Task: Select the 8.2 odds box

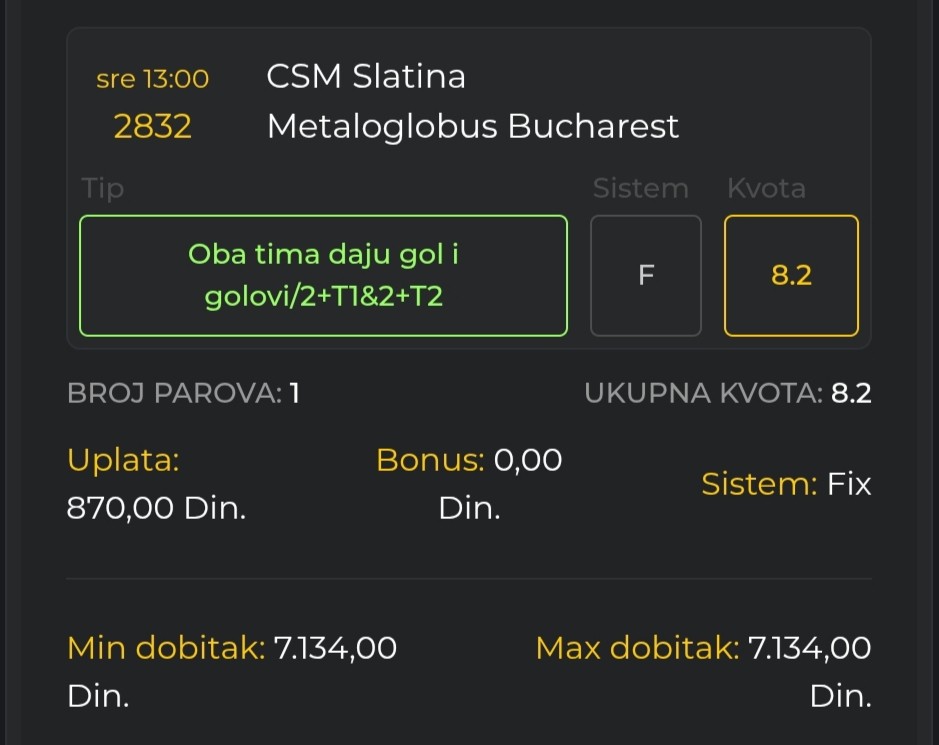Action: pyautogui.click(x=791, y=276)
